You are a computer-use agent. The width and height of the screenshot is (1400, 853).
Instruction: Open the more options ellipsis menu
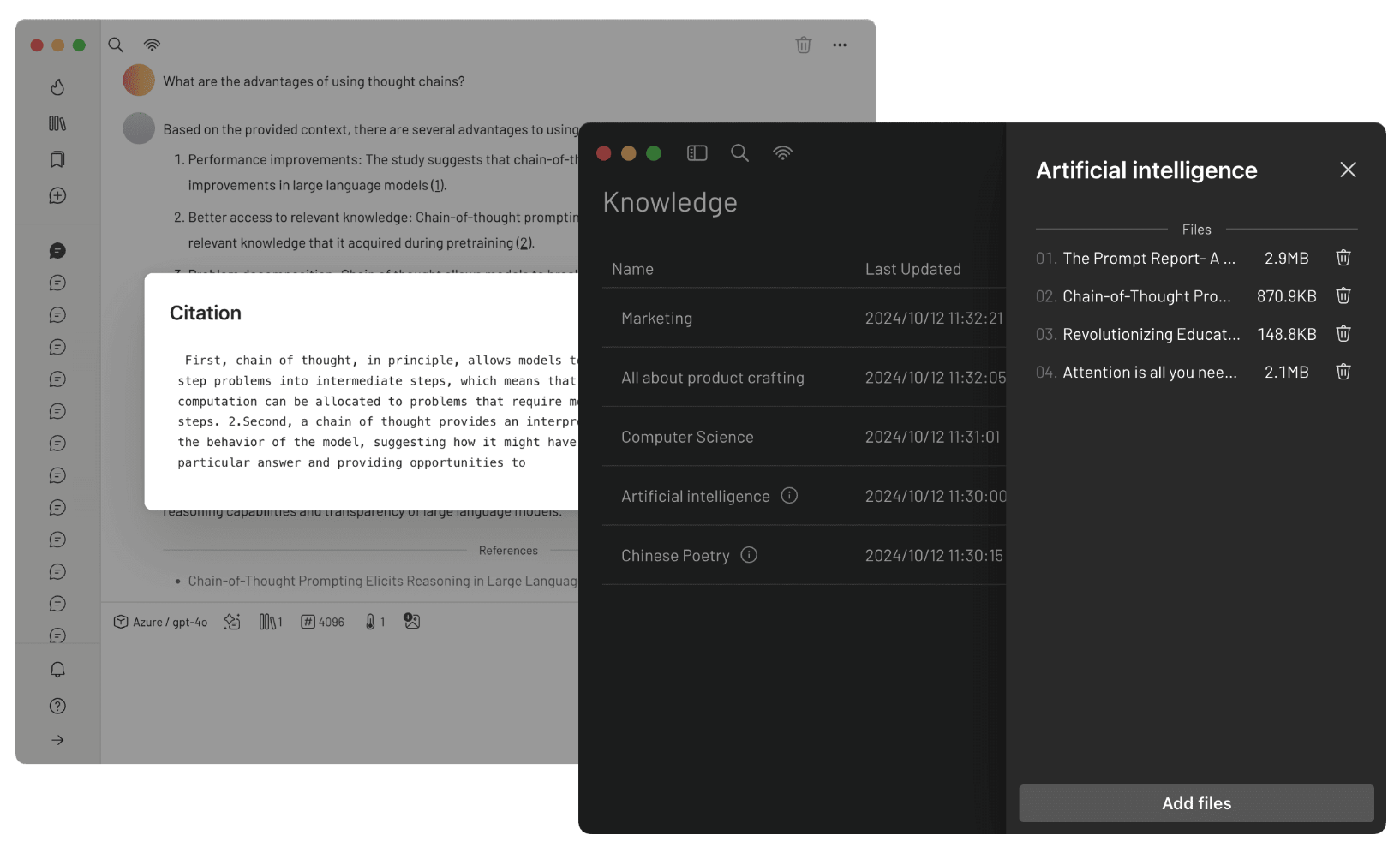(840, 45)
